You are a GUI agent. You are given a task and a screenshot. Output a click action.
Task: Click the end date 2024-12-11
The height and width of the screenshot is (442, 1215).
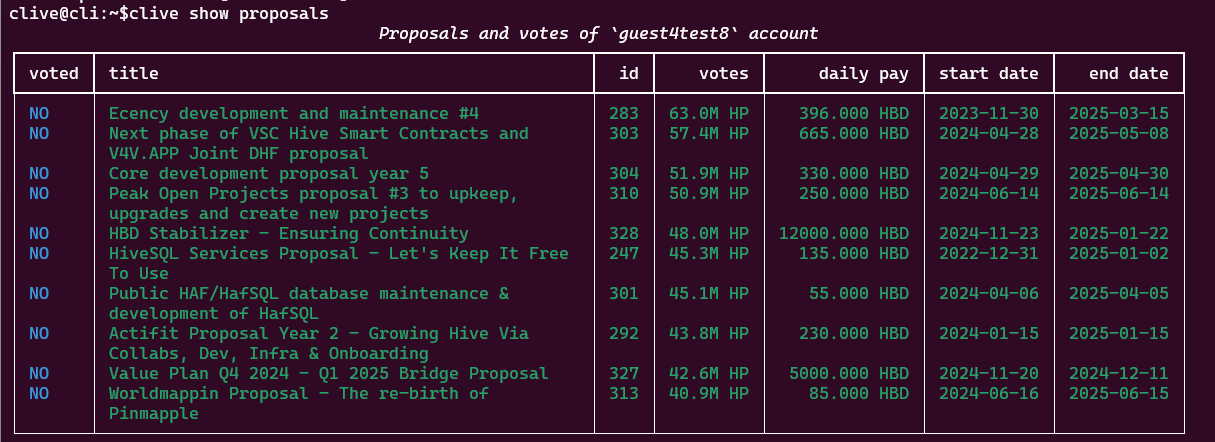tap(1118, 373)
